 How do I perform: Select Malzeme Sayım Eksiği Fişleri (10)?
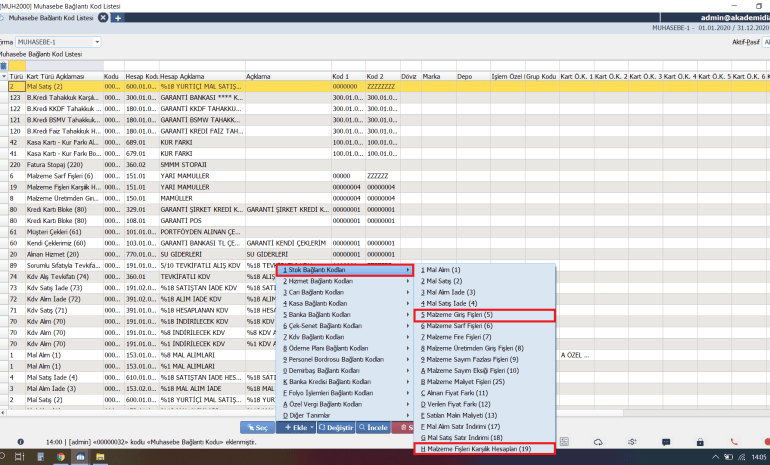[485, 371]
